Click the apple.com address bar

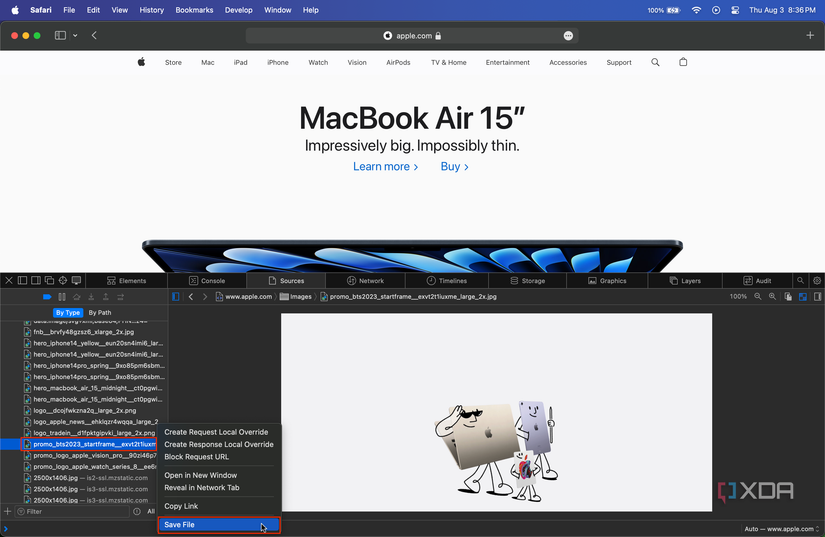412,36
